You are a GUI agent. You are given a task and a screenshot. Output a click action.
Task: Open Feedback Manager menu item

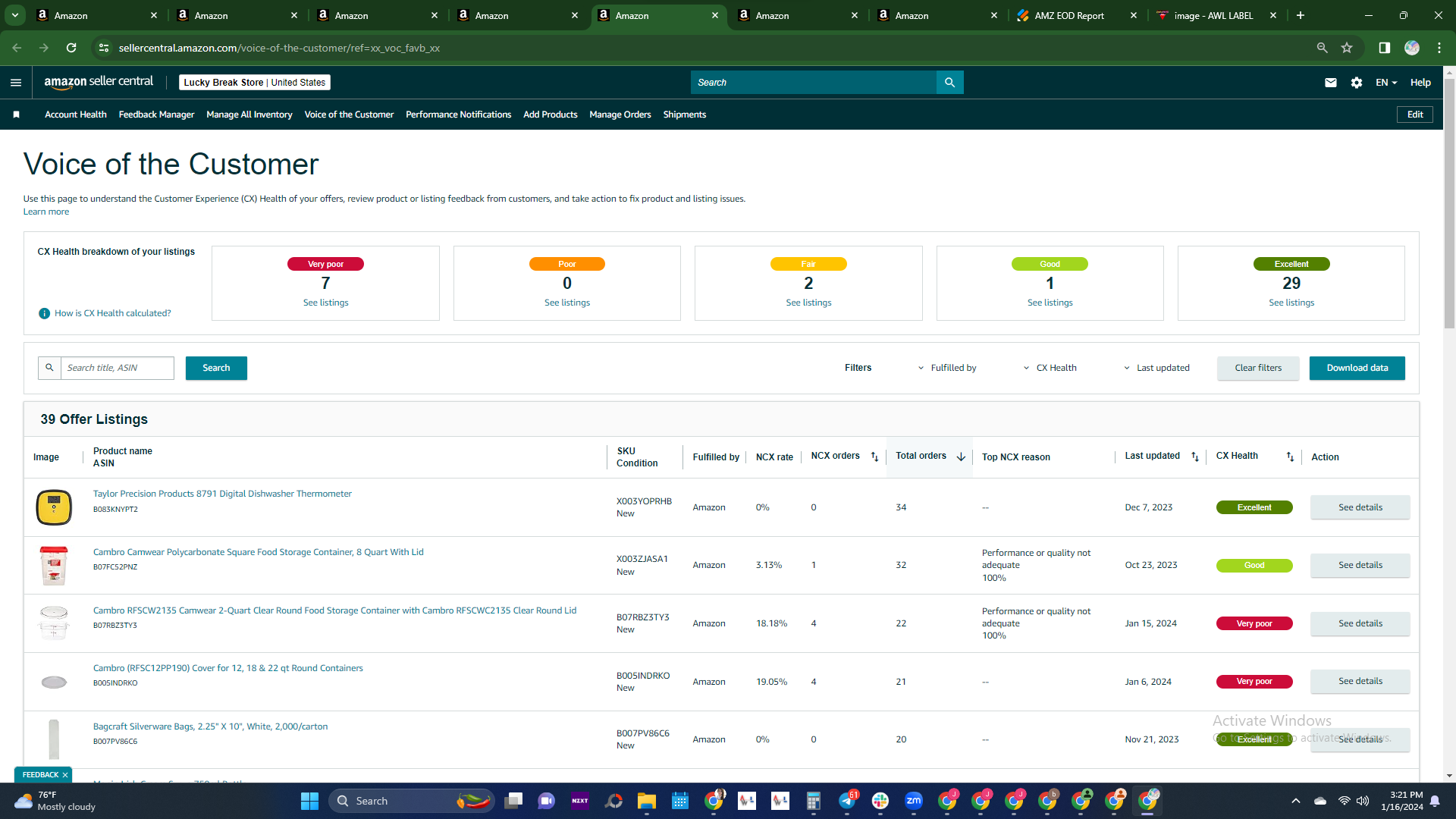[x=156, y=115]
